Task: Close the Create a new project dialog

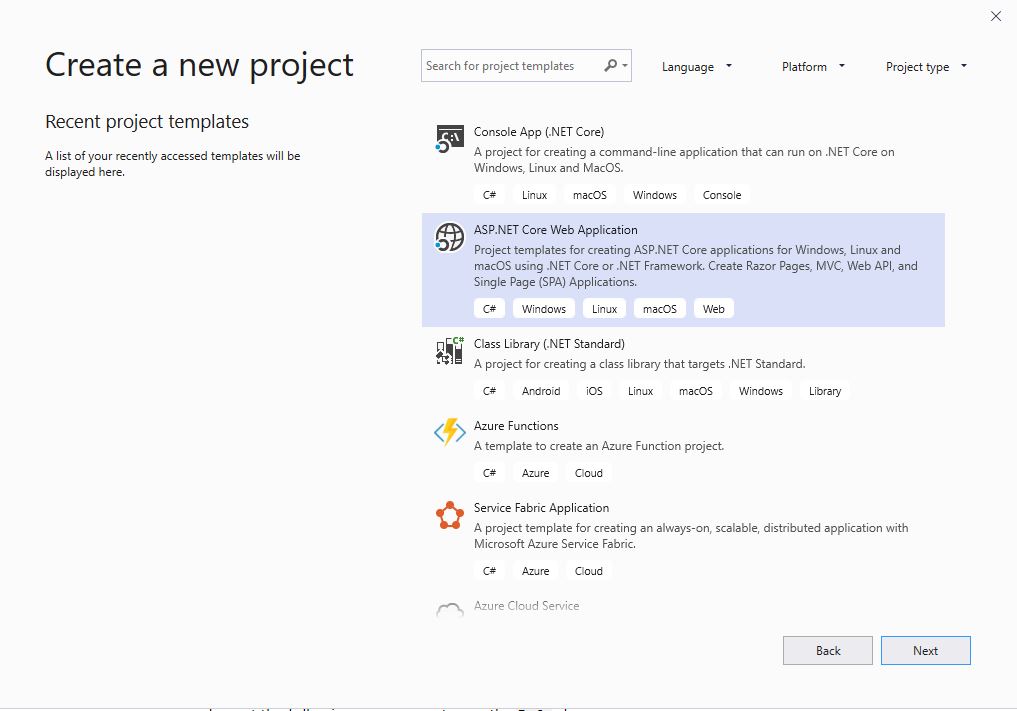Action: point(996,16)
